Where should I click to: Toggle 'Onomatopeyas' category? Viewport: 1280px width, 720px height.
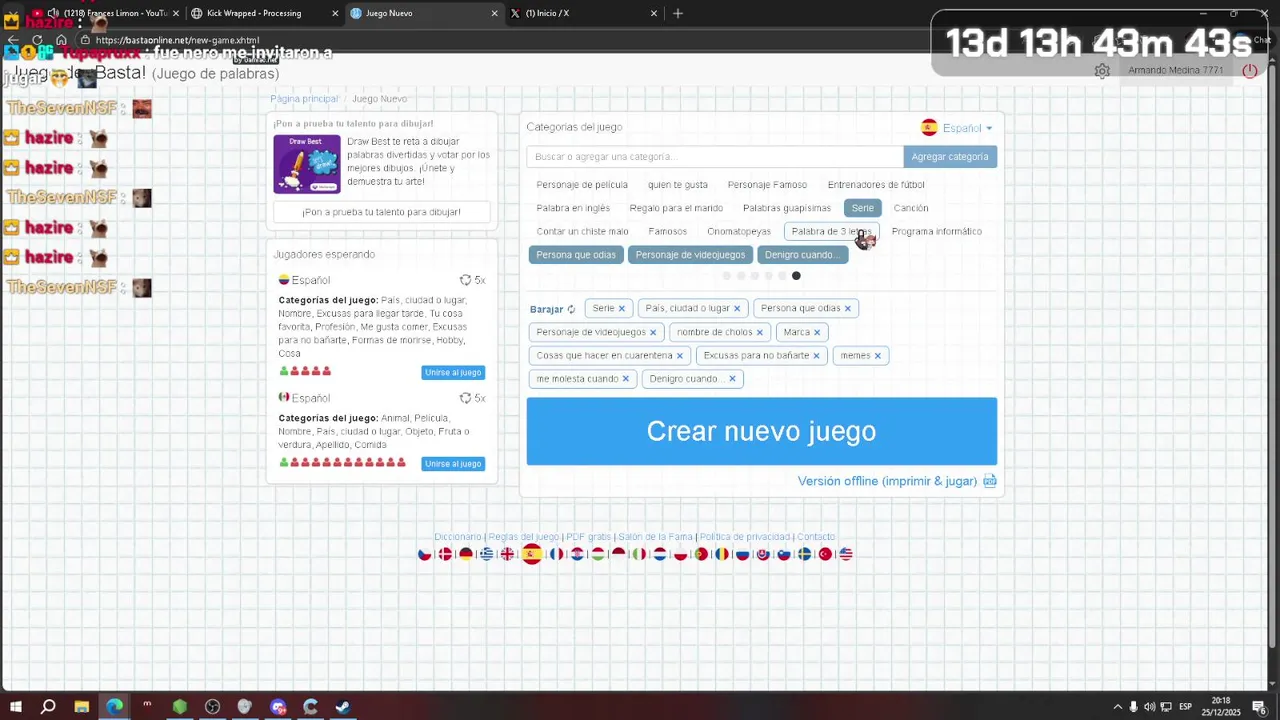[x=739, y=232]
